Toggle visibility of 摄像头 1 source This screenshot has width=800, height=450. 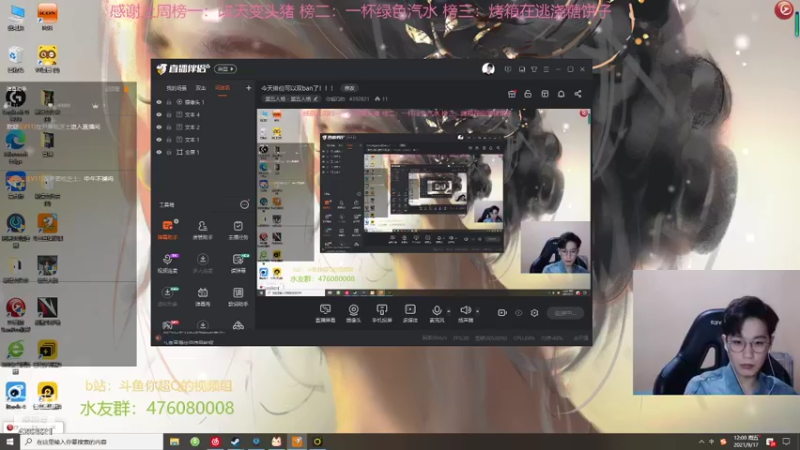coord(159,102)
